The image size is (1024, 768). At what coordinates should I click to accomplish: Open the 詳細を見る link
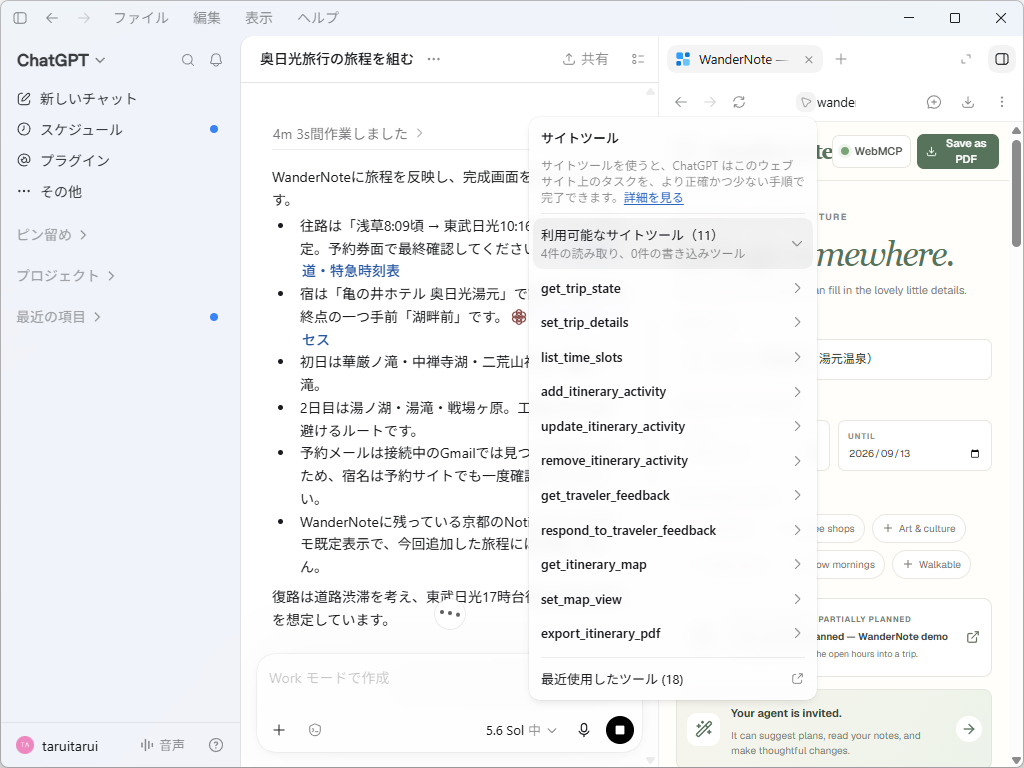click(x=653, y=197)
